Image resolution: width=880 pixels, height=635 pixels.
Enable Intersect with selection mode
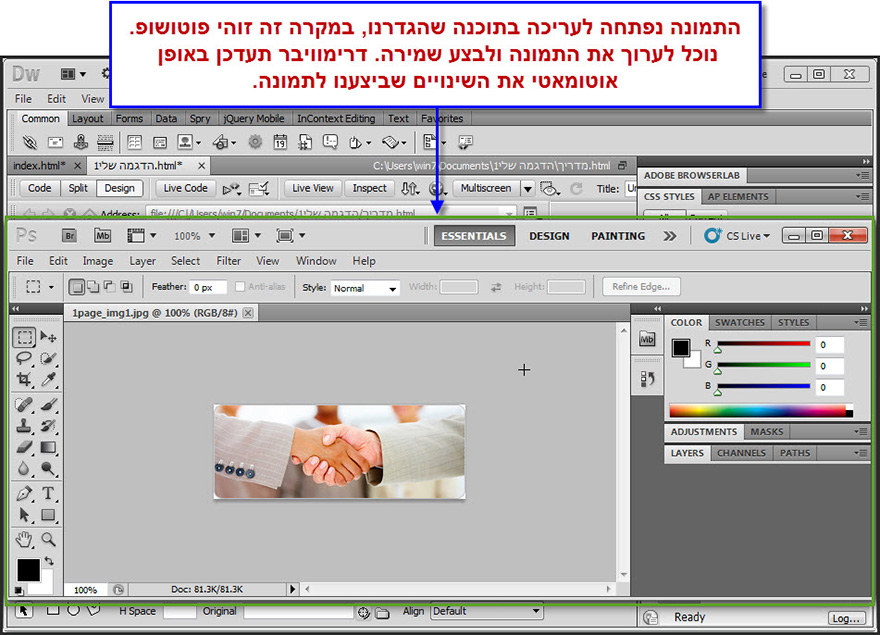126,287
